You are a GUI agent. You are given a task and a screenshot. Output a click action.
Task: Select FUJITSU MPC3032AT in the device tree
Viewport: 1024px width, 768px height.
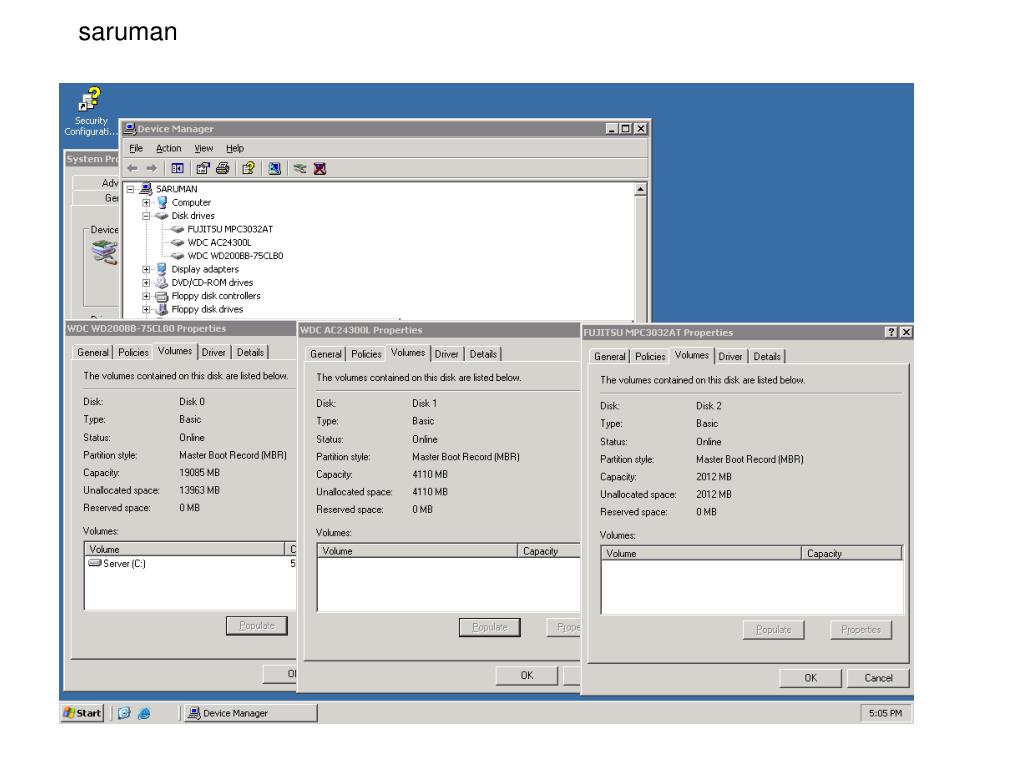[230, 229]
